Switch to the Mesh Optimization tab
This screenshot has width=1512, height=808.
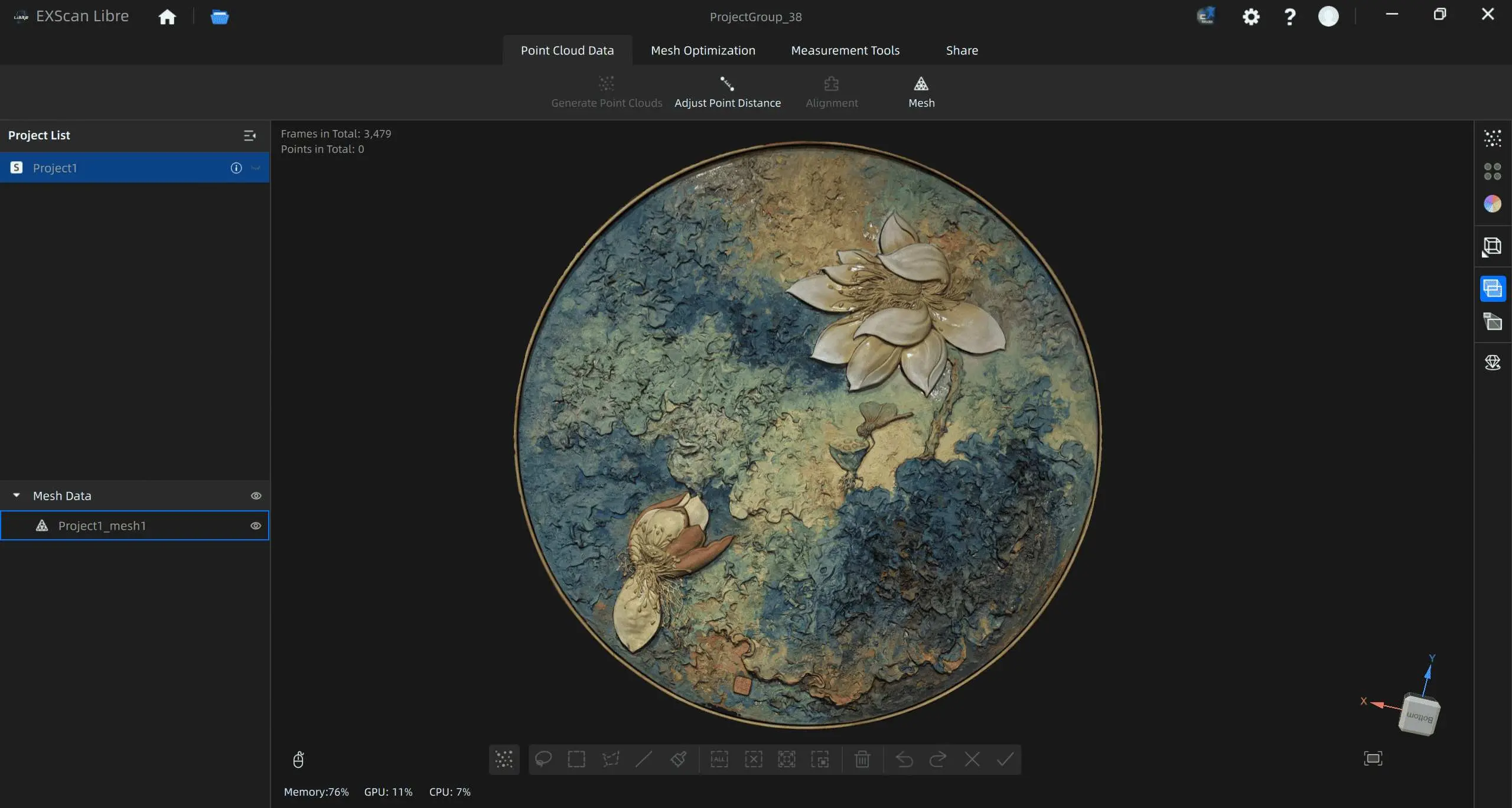tap(703, 50)
